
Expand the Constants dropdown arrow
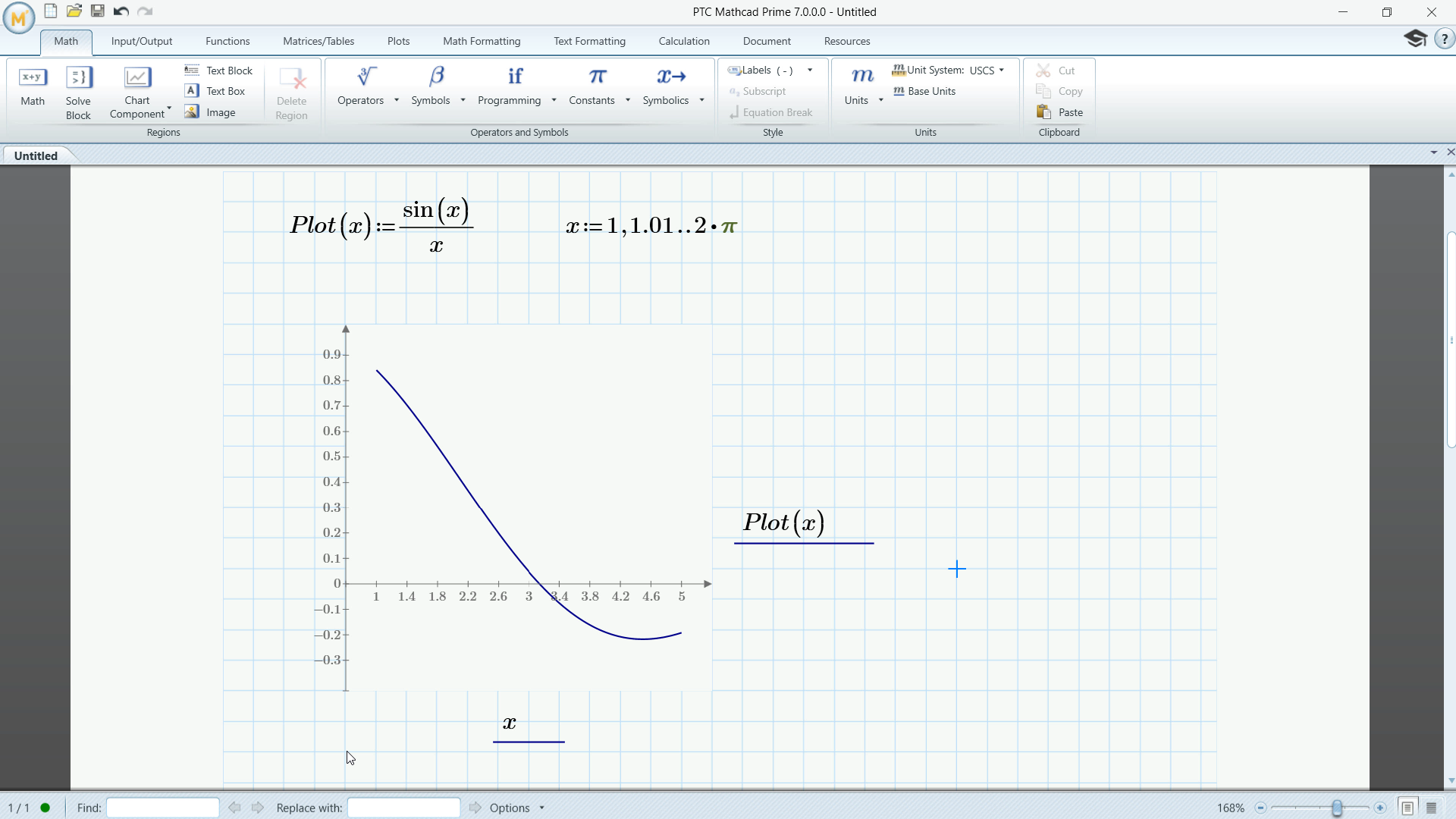point(628,100)
